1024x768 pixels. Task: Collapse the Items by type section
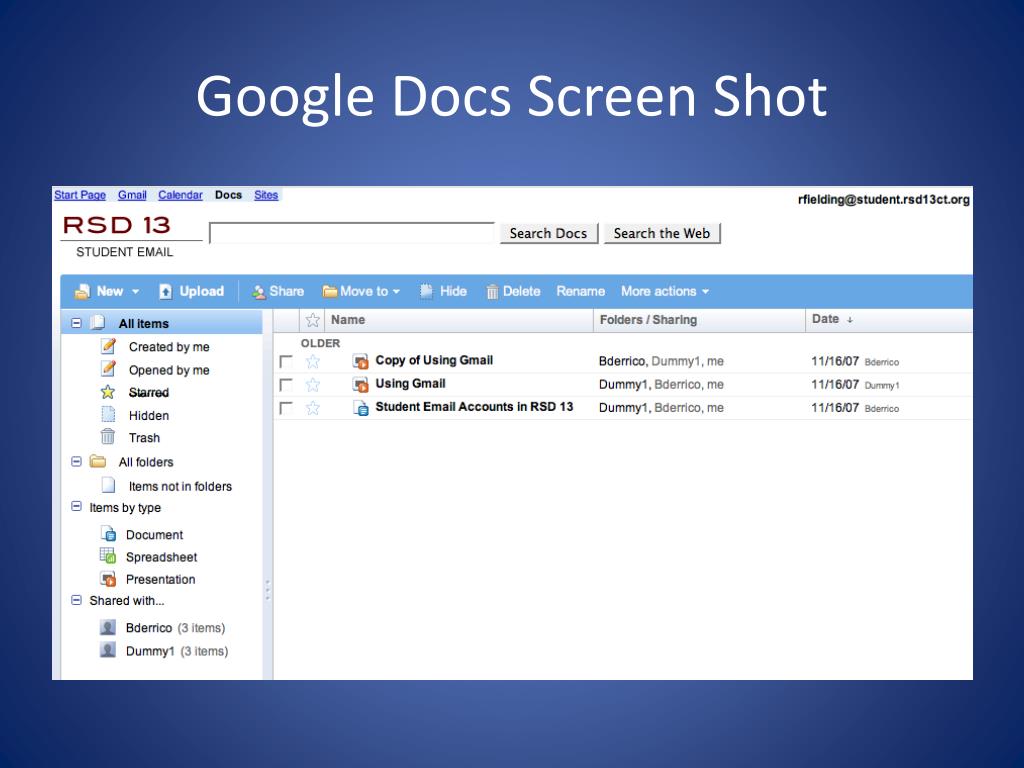(x=76, y=506)
